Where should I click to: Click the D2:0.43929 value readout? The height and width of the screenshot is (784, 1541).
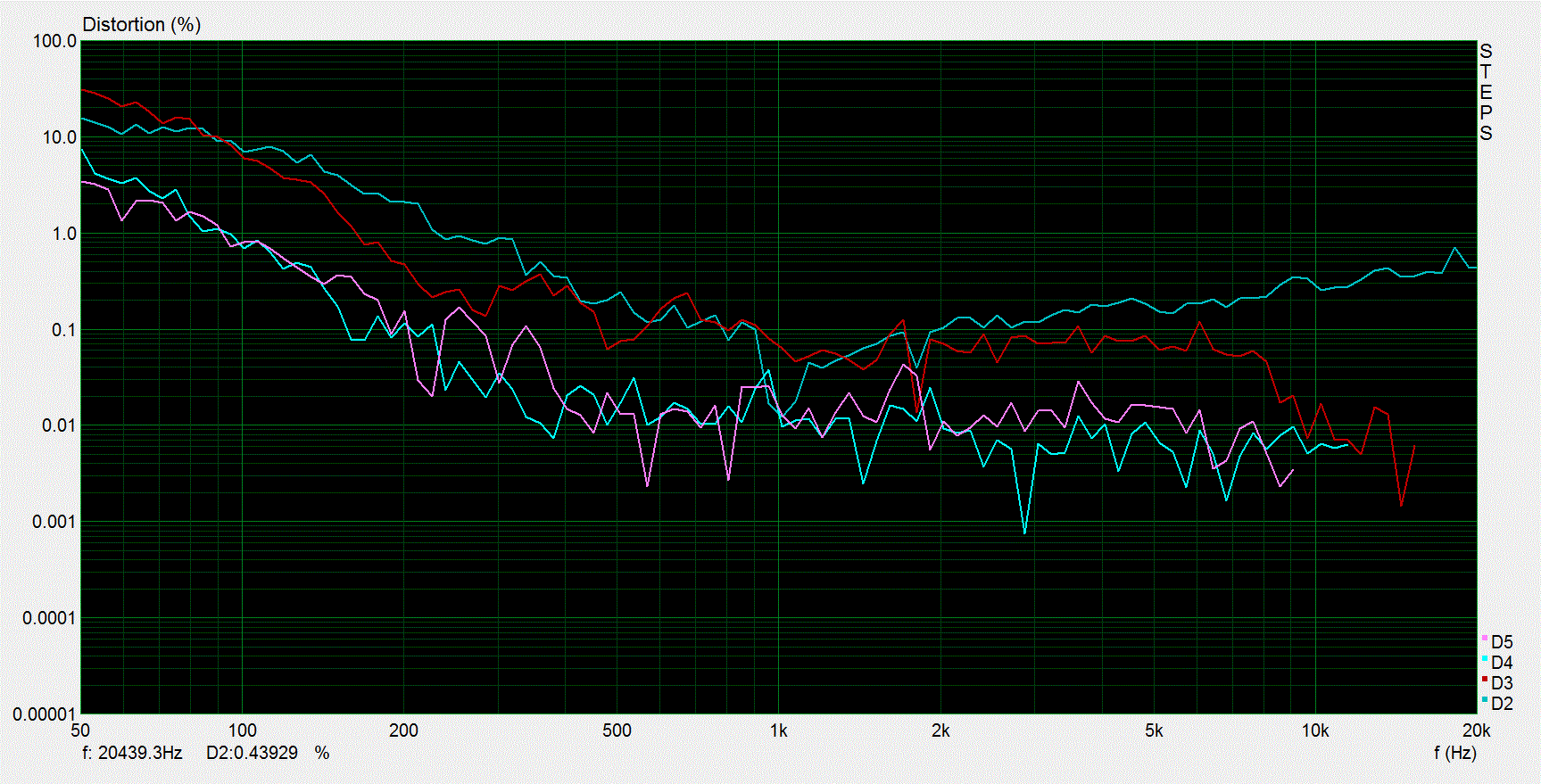click(252, 753)
